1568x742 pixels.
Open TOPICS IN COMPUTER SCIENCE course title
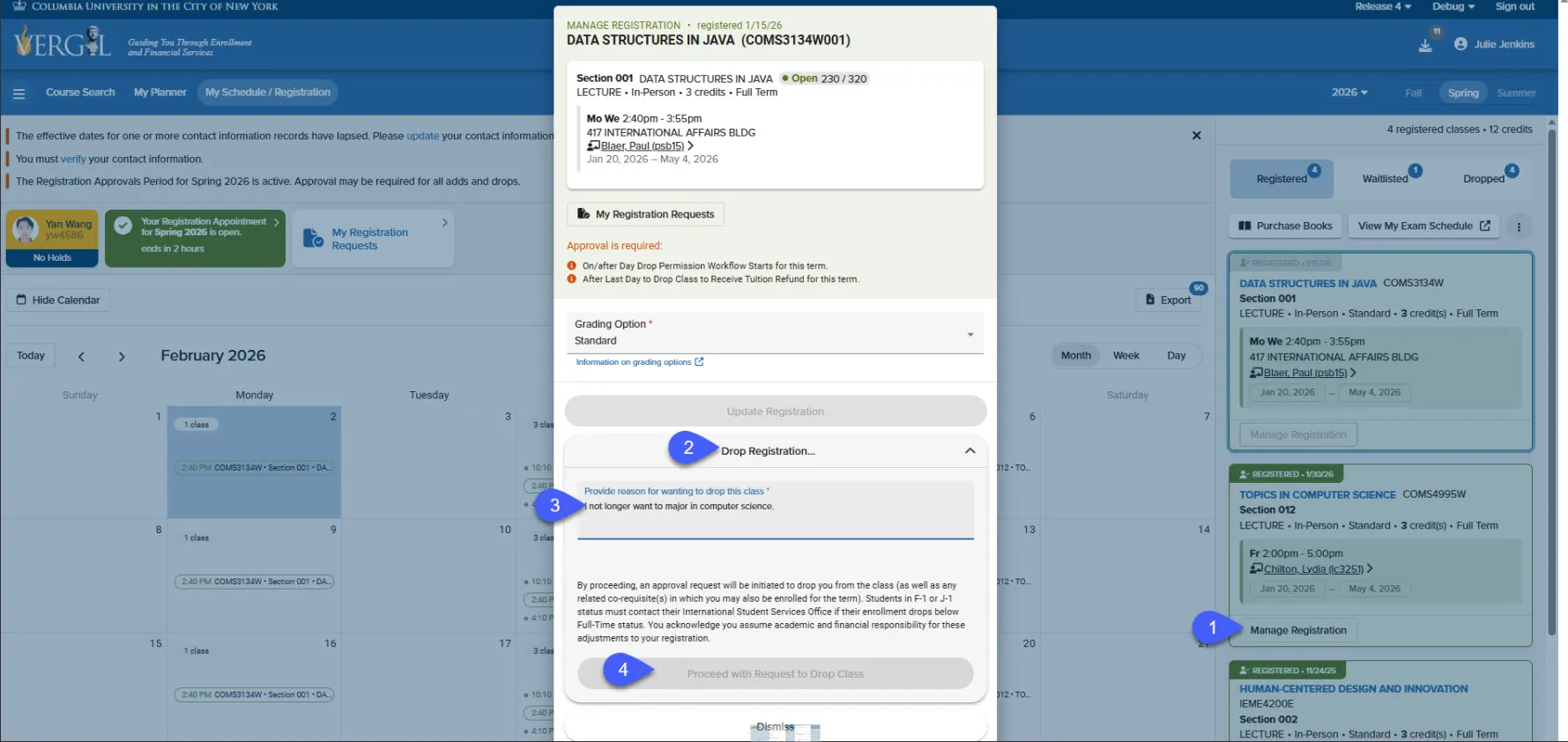coord(1318,495)
